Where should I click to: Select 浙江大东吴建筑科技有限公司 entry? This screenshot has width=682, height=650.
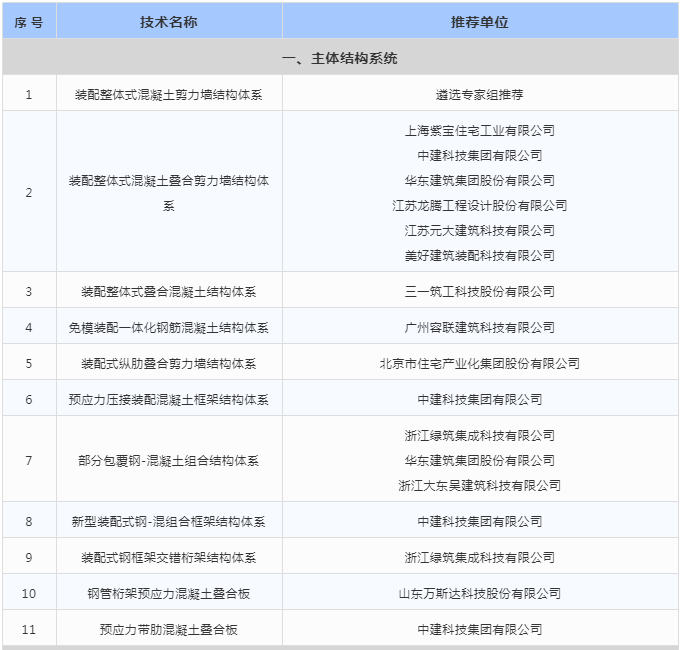pyautogui.click(x=480, y=485)
